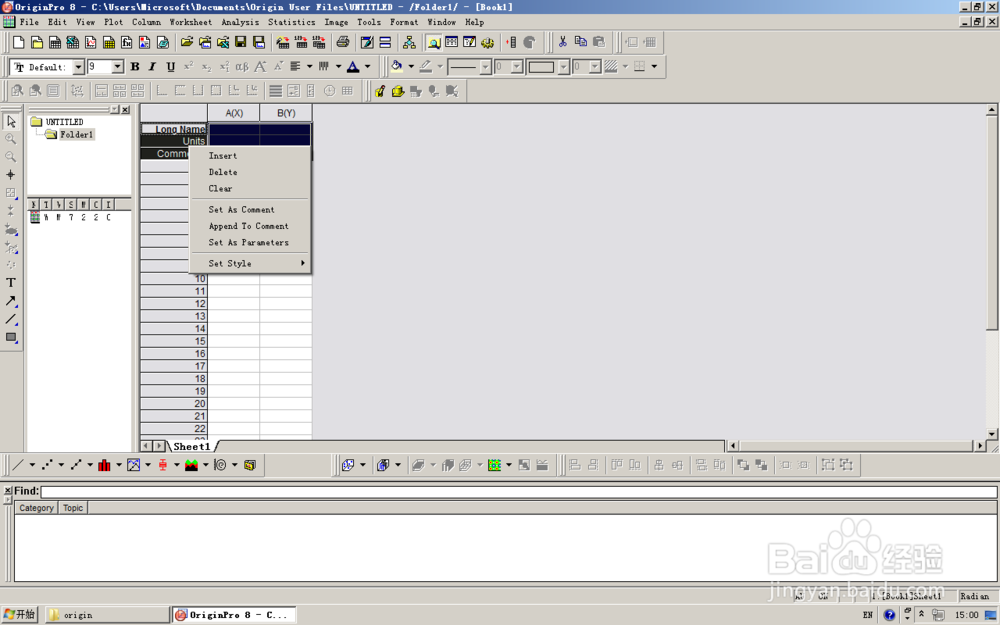Click the Cut scissors icon
The height and width of the screenshot is (625, 1000).
[x=562, y=42]
